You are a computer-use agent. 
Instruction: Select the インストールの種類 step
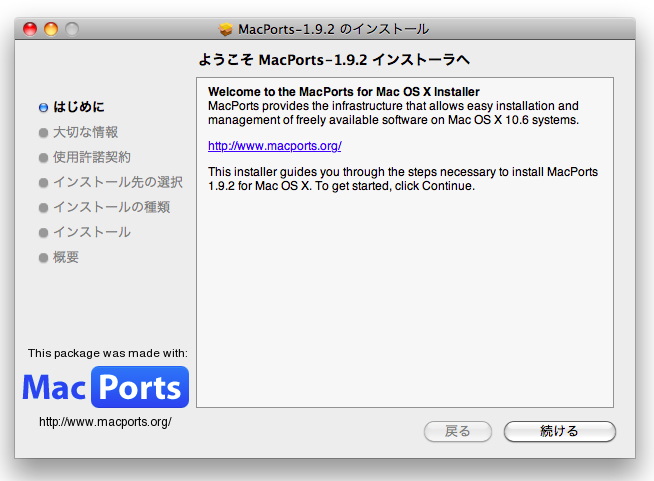pos(111,207)
